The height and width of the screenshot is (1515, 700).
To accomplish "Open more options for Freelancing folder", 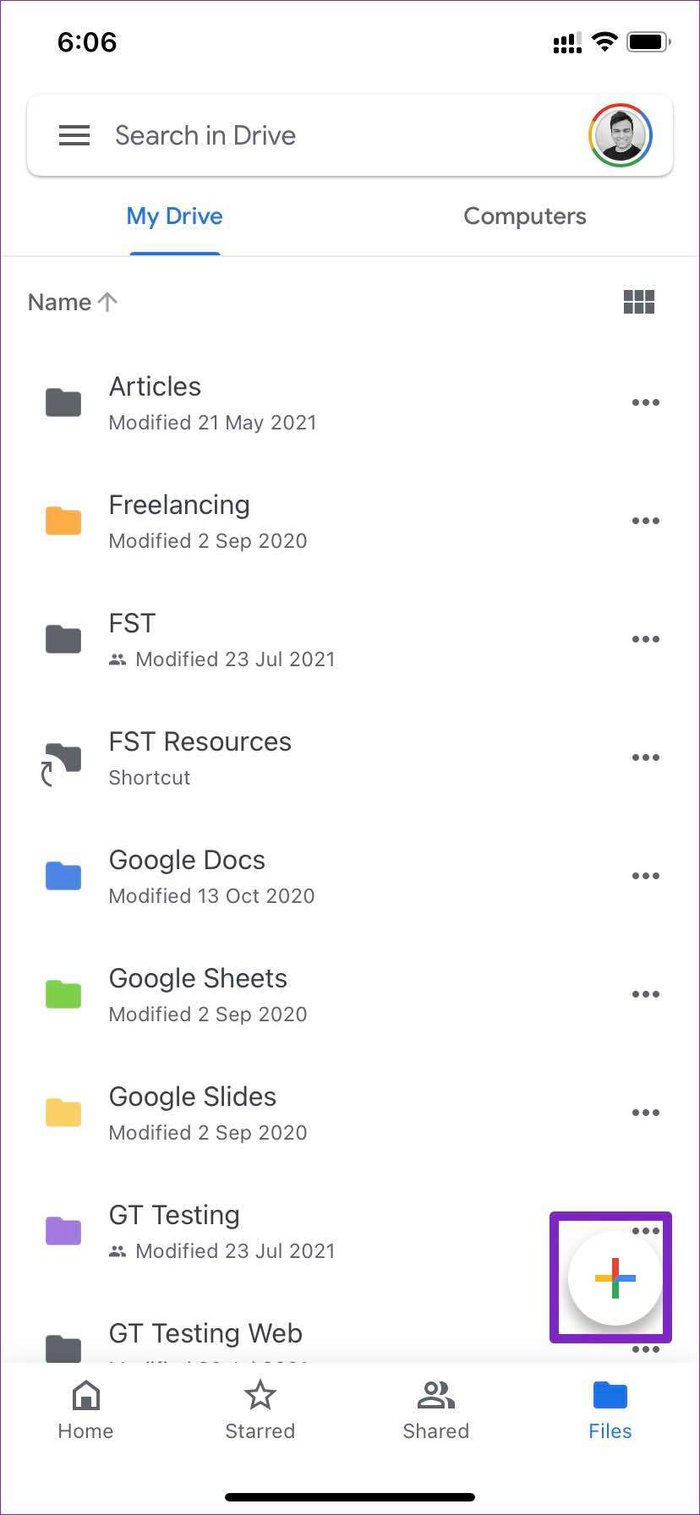I will tap(645, 521).
